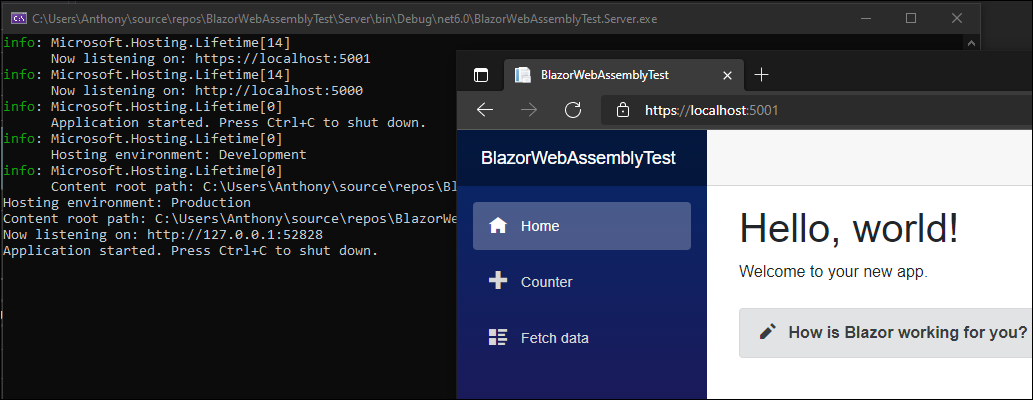
Task: Refresh the browser page
Action: pyautogui.click(x=573, y=110)
